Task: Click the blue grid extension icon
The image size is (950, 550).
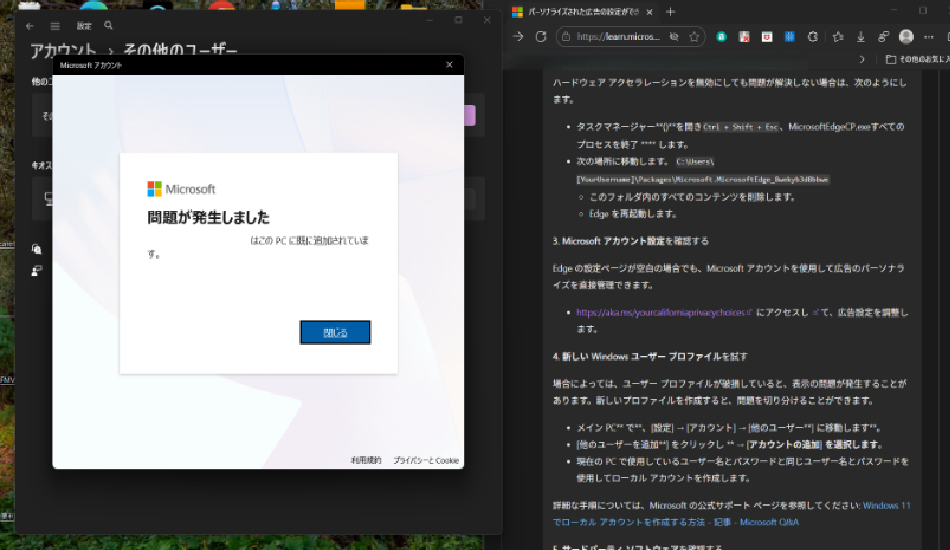Action: click(789, 37)
